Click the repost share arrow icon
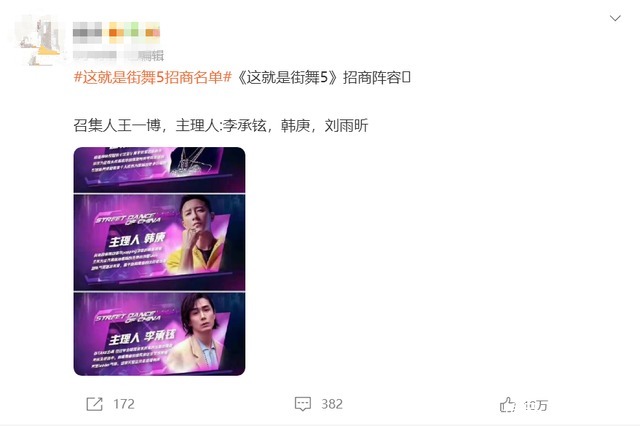The image size is (640, 426). click(95, 404)
